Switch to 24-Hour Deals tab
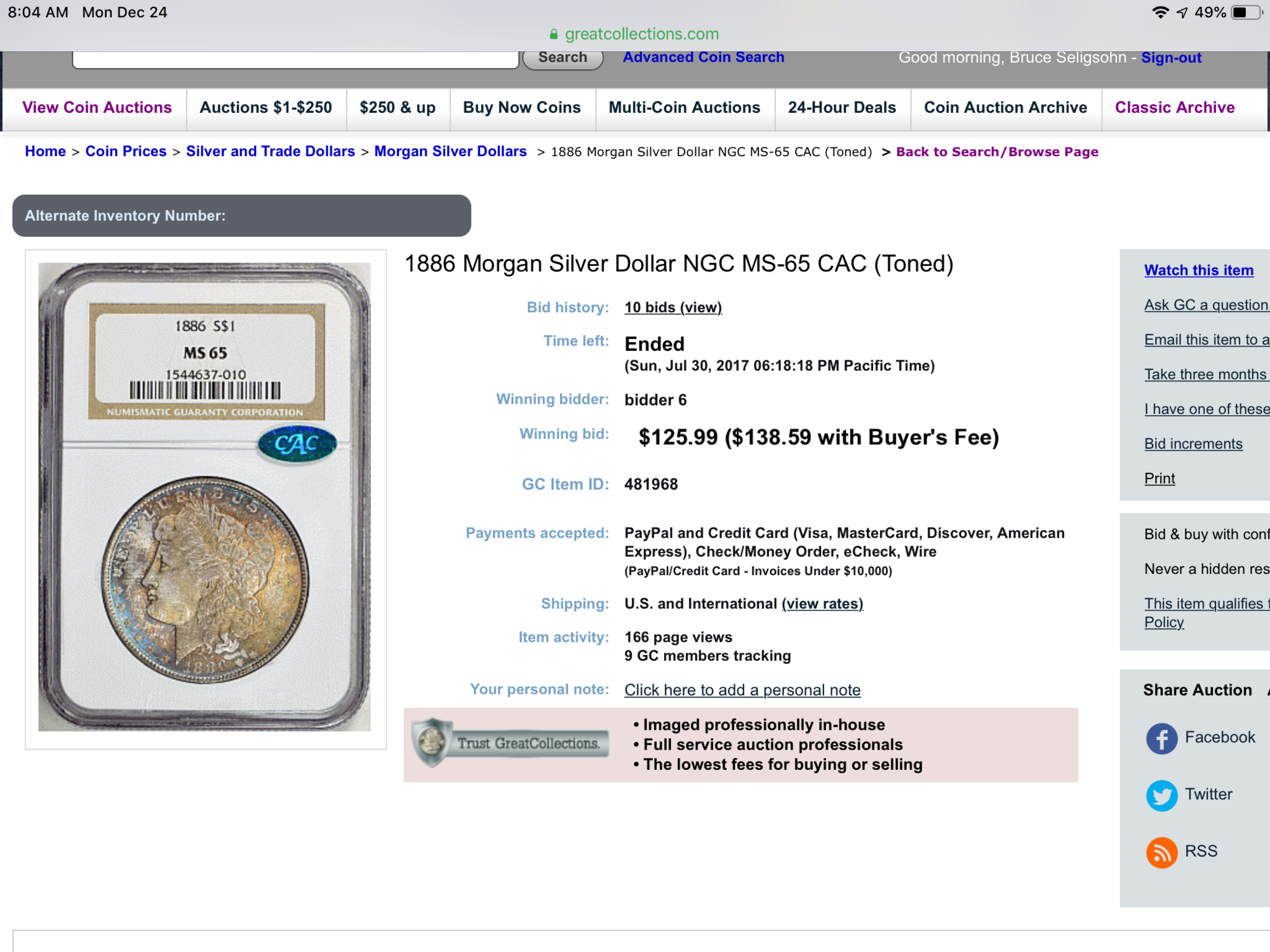The width and height of the screenshot is (1270, 952). (842, 108)
